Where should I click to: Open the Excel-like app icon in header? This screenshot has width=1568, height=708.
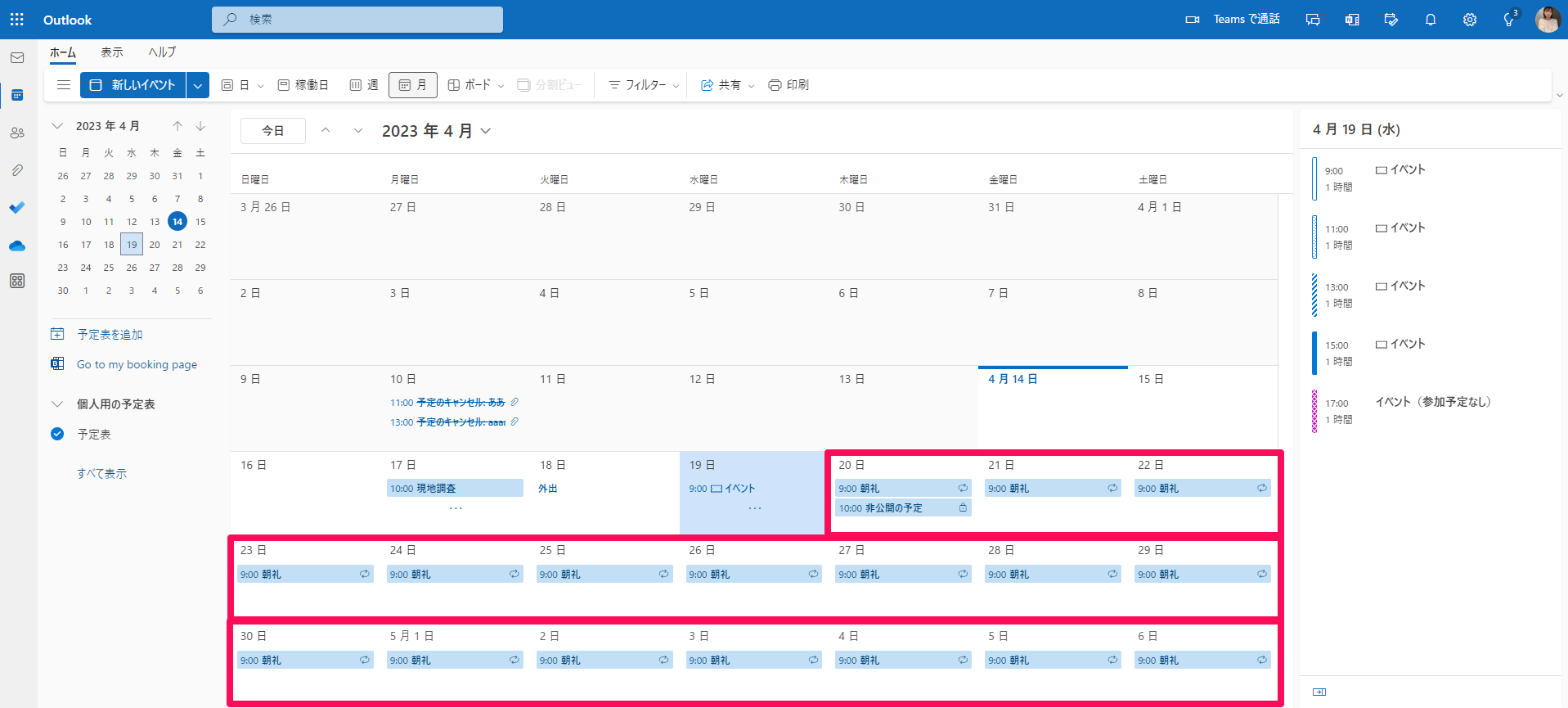(1352, 20)
